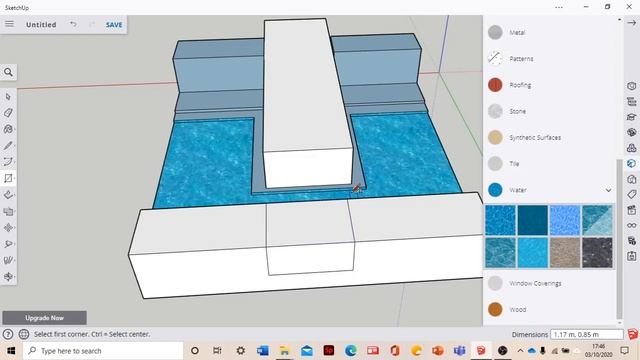Open Microsoft Edge from the taskbar

click(350, 351)
